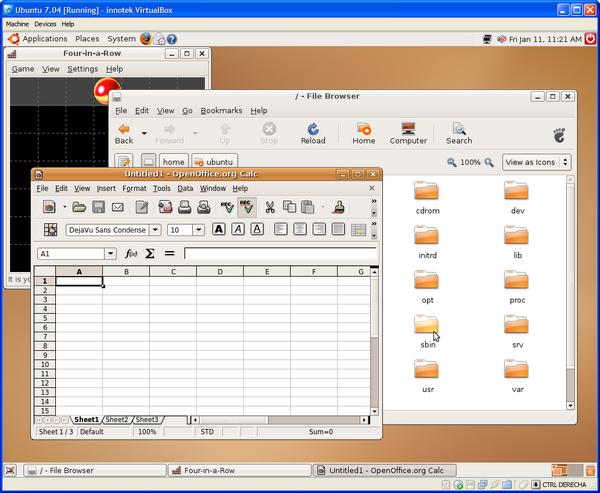The width and height of the screenshot is (600, 493).
Task: Click the New document icon in Calc
Action: pos(49,207)
